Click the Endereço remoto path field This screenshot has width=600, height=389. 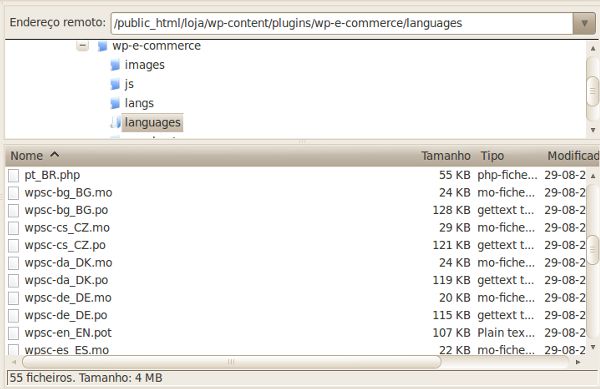342,23
